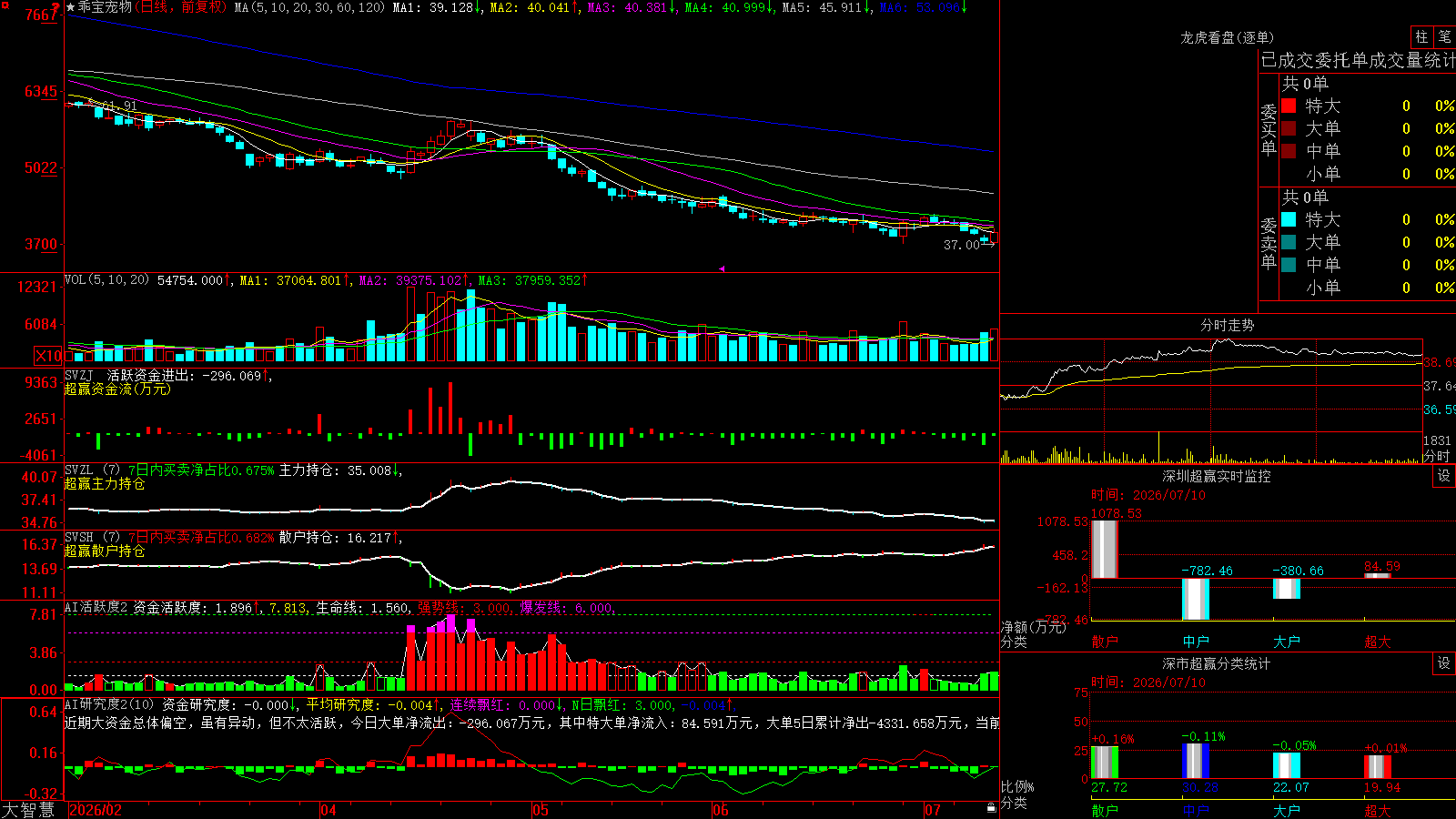Select the 06 month timeline marker

pos(721,810)
